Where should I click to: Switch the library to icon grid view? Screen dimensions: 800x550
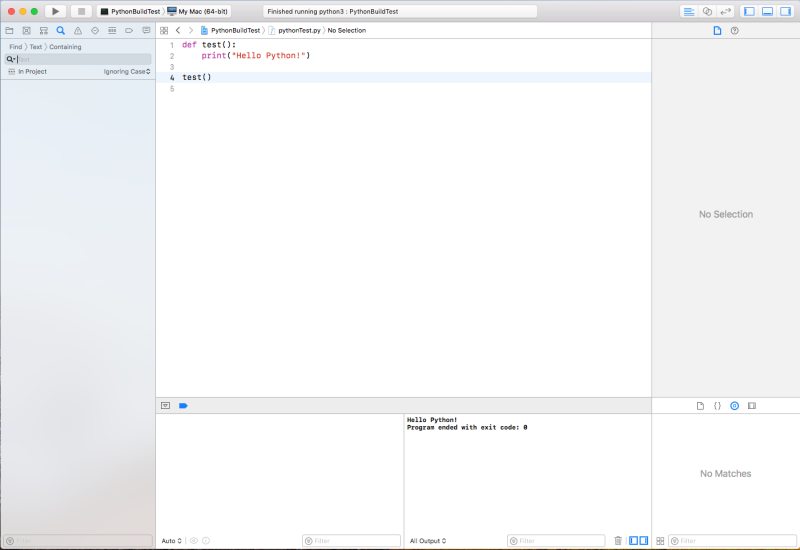660,541
